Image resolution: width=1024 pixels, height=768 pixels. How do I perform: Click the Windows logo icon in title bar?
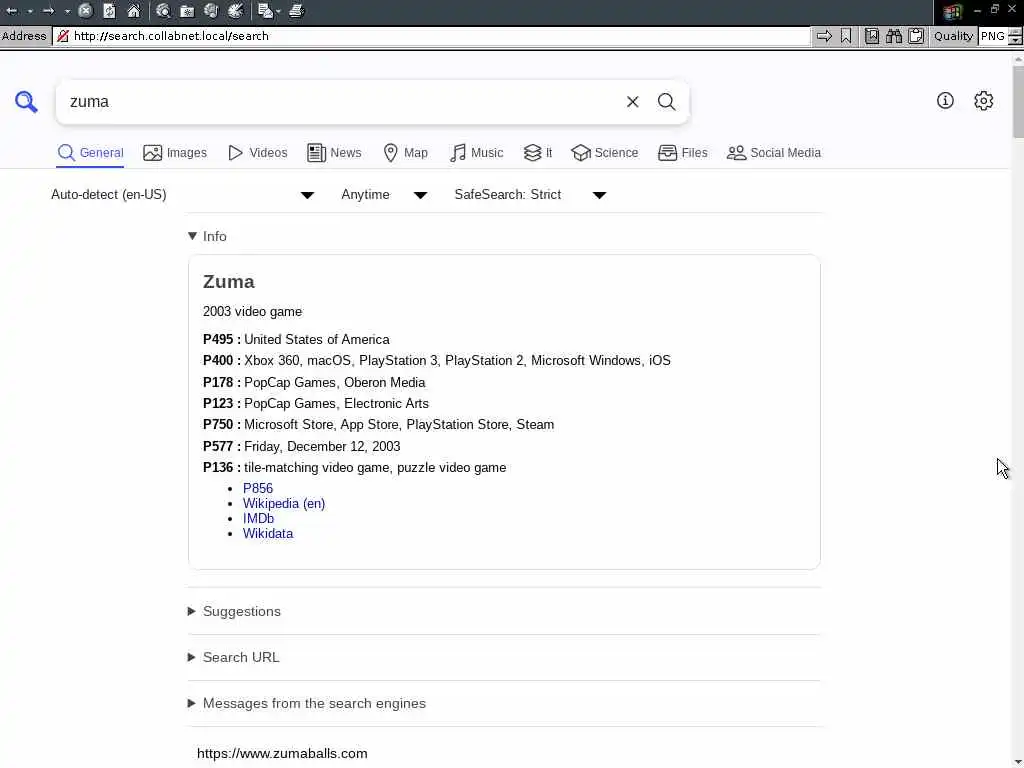pyautogui.click(x=953, y=12)
